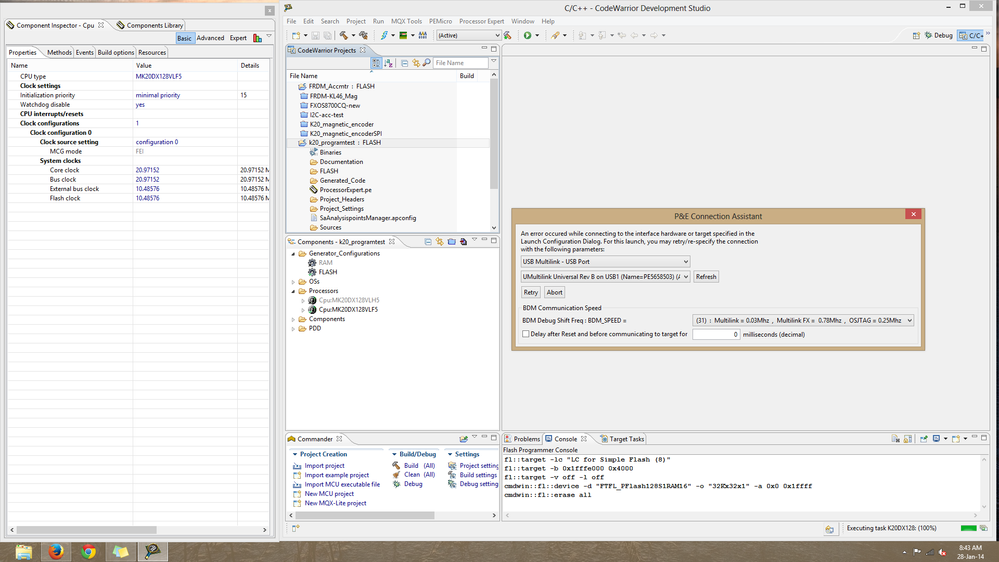
Task: Open the Target Tasks tab
Action: tap(622, 439)
